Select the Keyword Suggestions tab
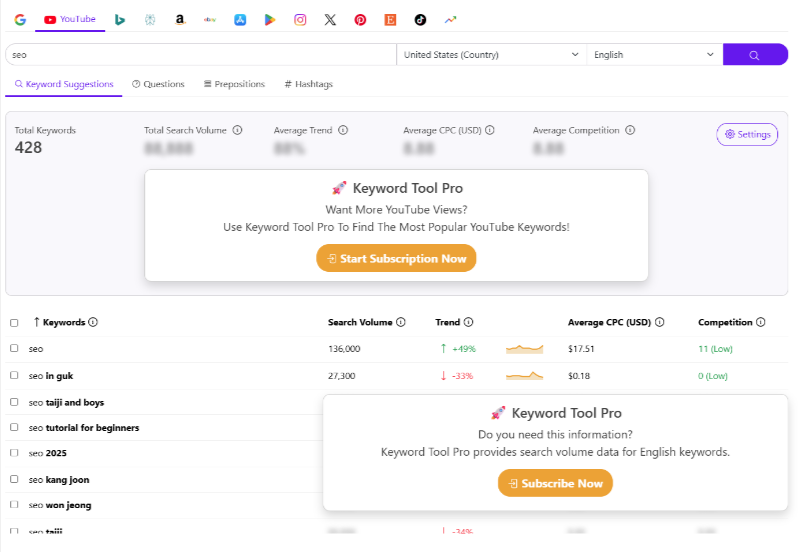 pos(64,84)
